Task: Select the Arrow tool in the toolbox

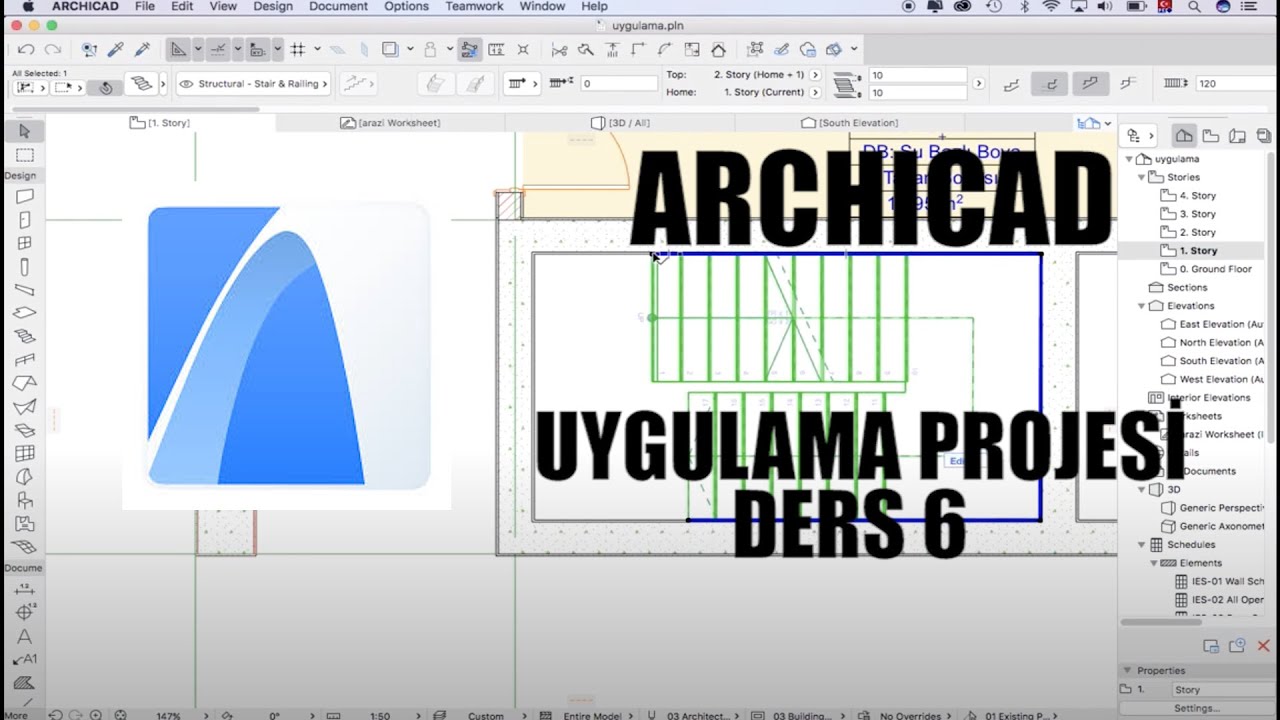Action: click(x=25, y=131)
